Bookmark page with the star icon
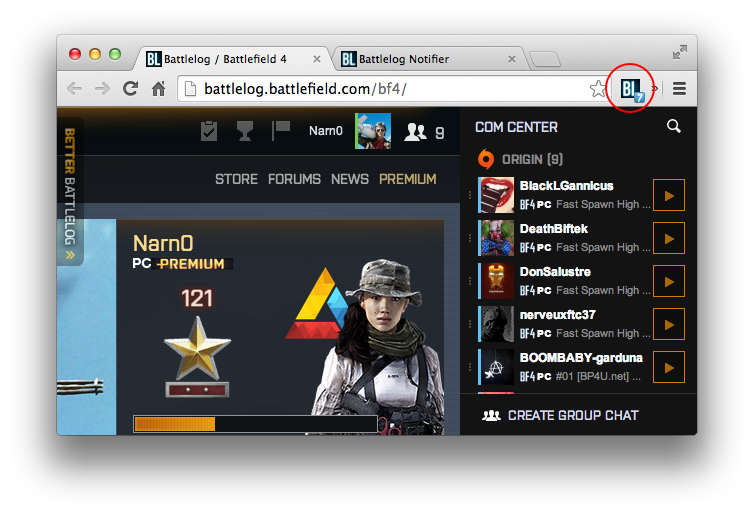 click(598, 89)
